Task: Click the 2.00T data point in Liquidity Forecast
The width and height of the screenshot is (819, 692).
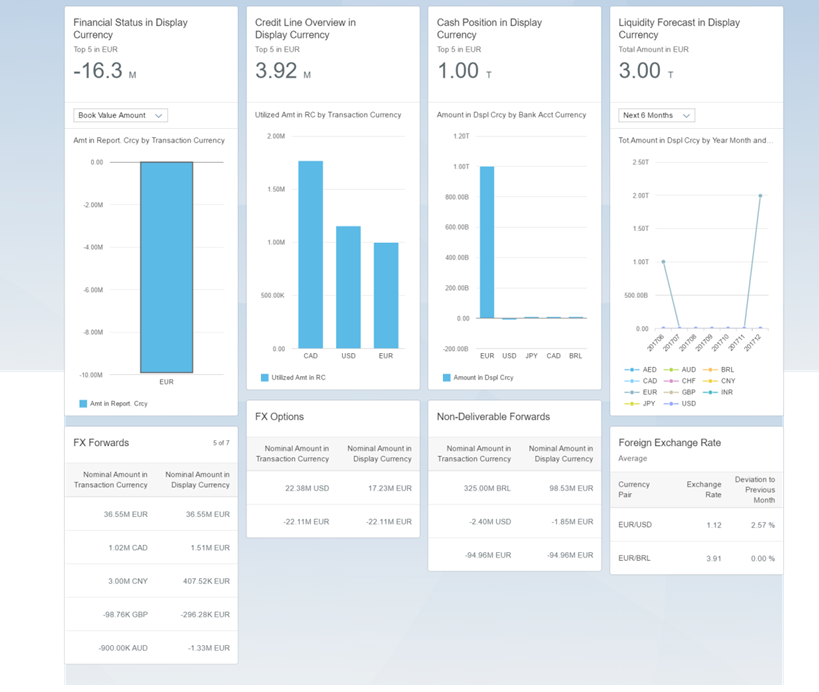Action: point(760,196)
